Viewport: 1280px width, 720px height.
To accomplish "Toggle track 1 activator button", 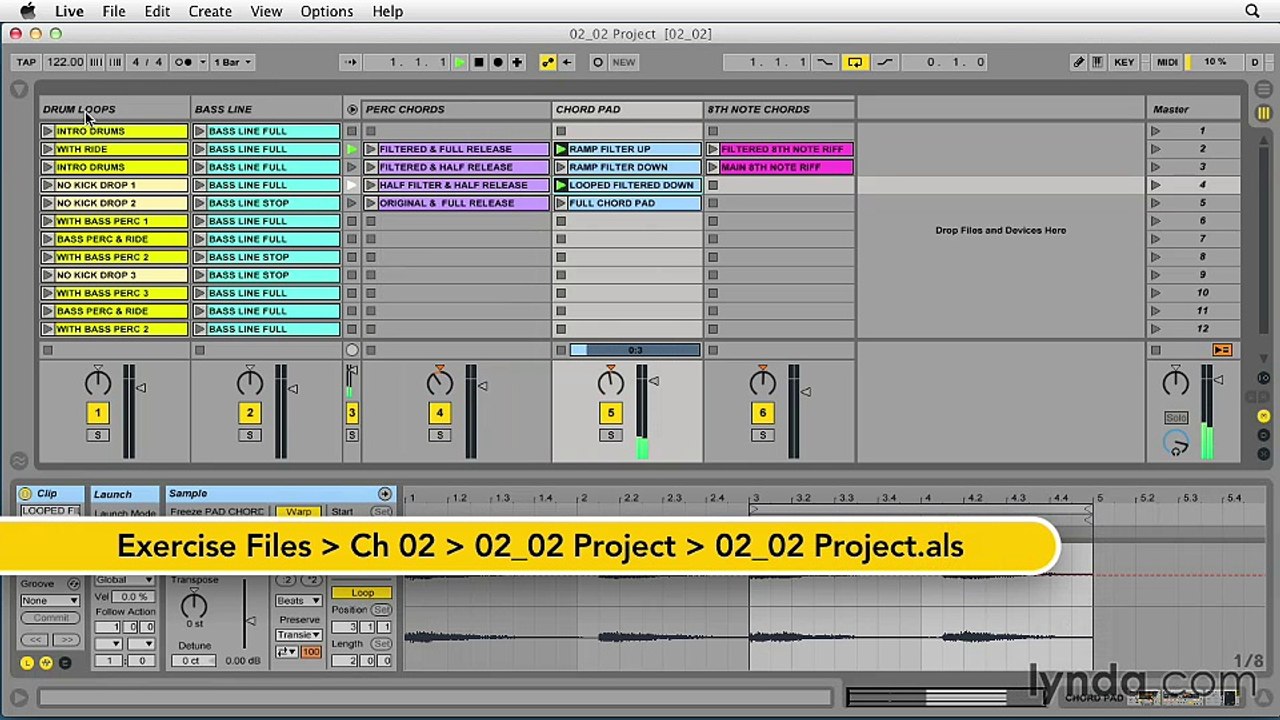I will click(x=97, y=413).
